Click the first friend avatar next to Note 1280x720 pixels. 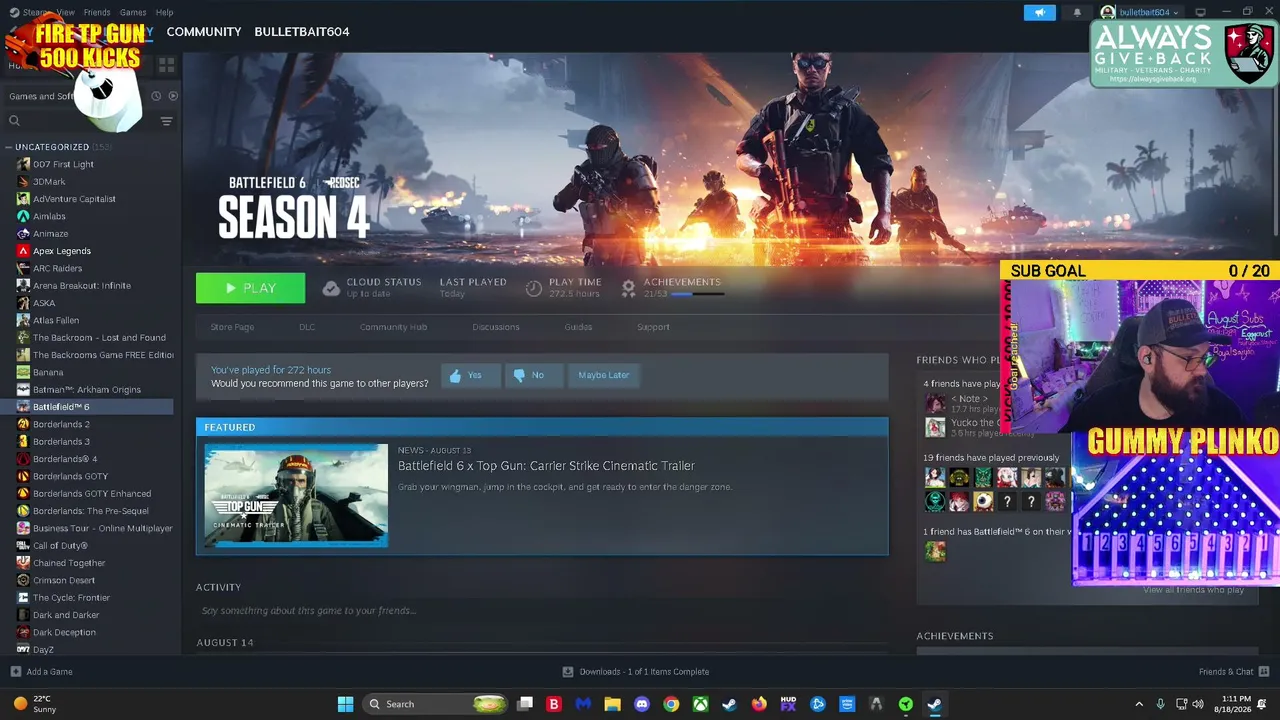935,403
